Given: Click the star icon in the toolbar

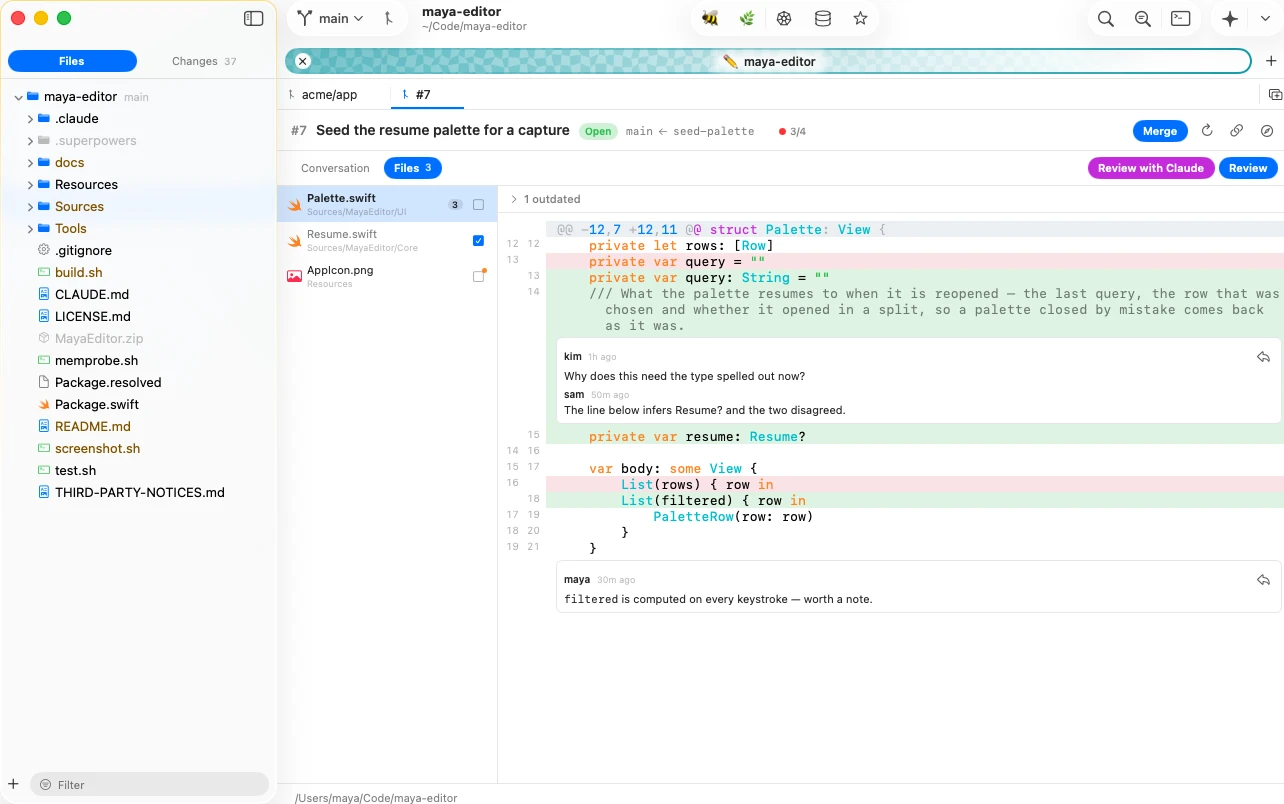Looking at the screenshot, I should pos(860,18).
